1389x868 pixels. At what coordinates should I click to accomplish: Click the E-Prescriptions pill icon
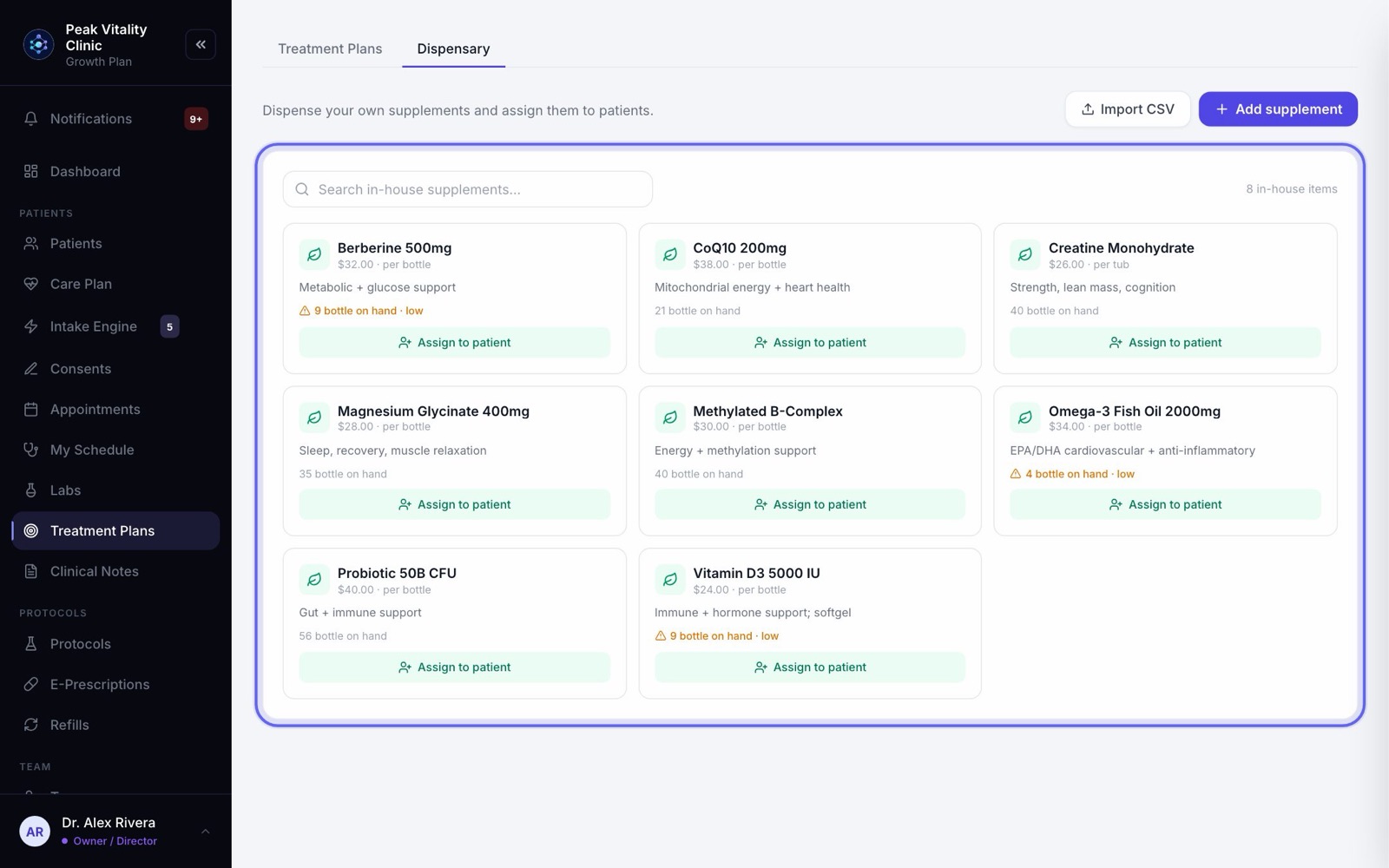31,685
